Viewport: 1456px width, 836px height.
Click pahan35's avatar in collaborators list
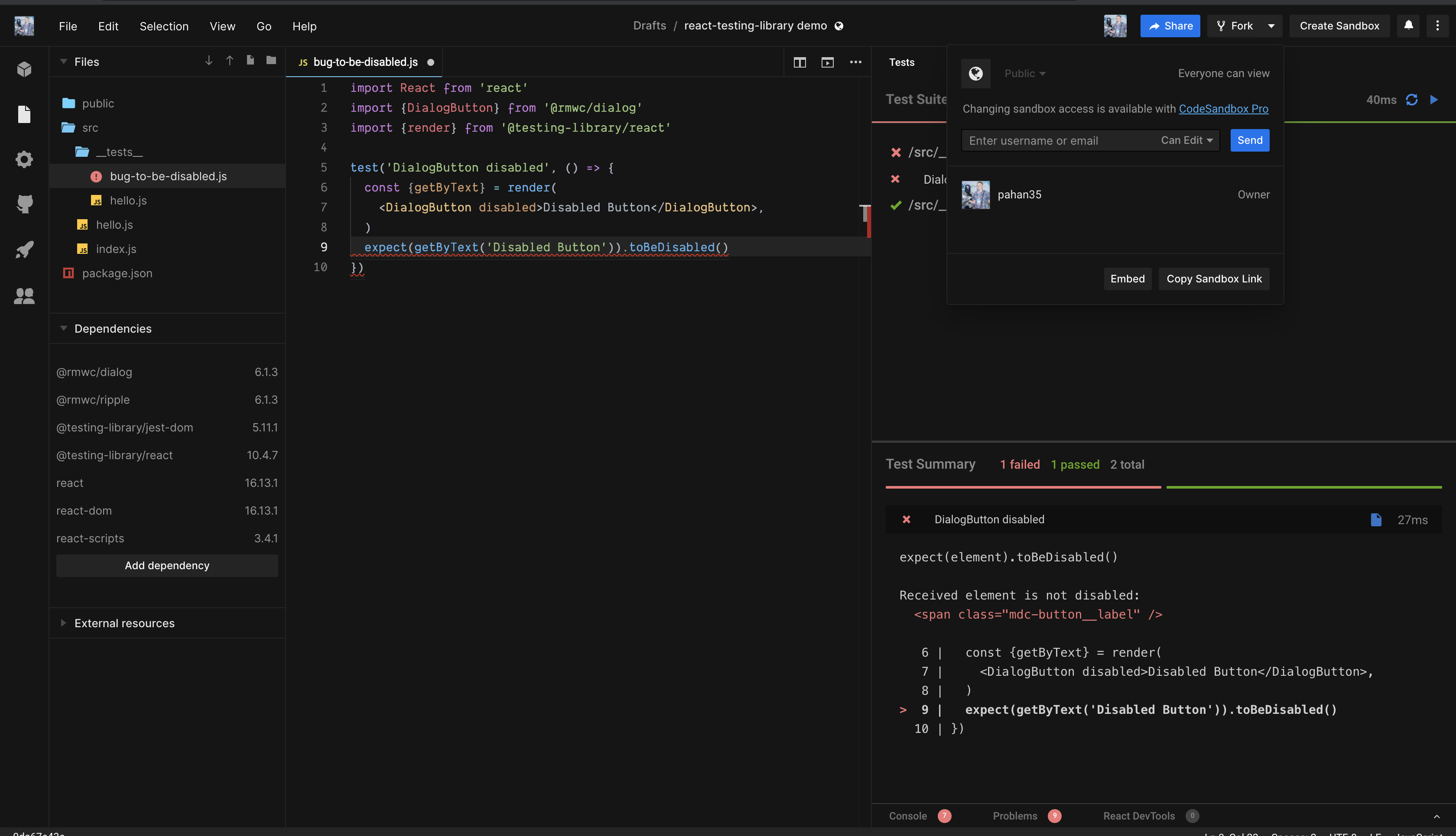pos(975,194)
